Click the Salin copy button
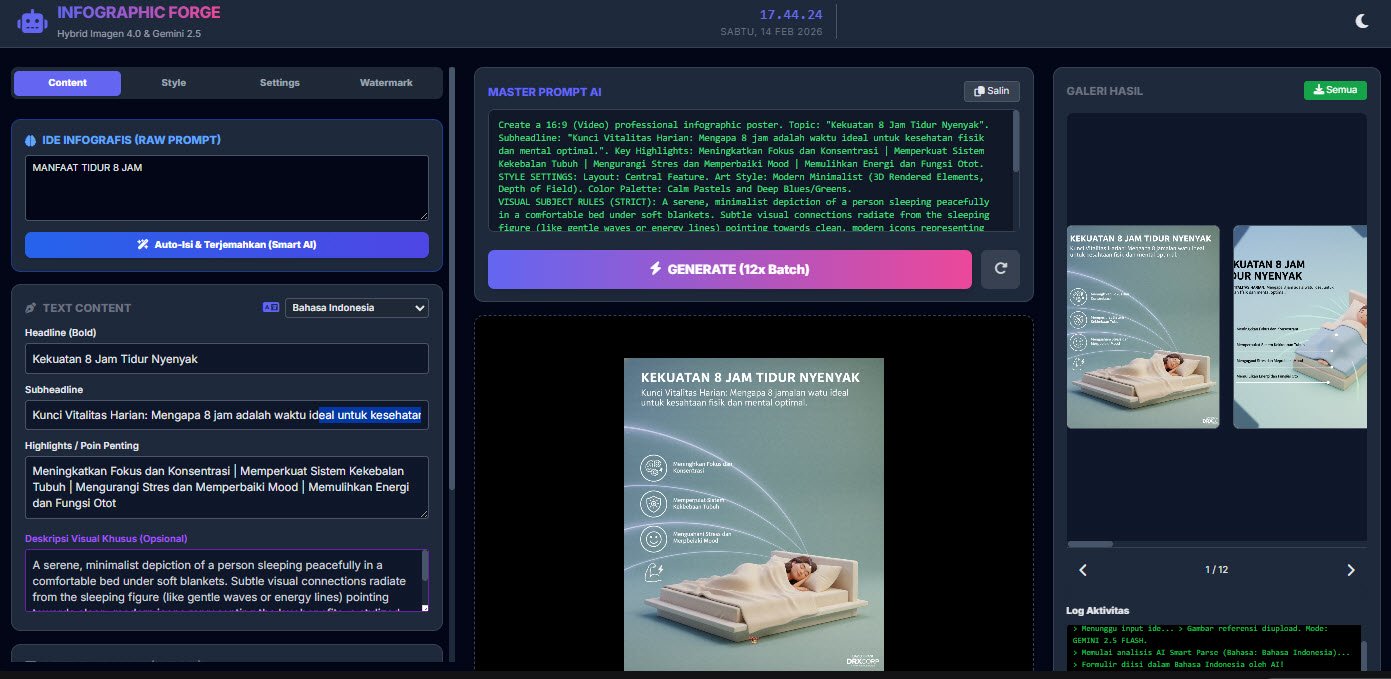This screenshot has height=679, width=1391. click(991, 91)
